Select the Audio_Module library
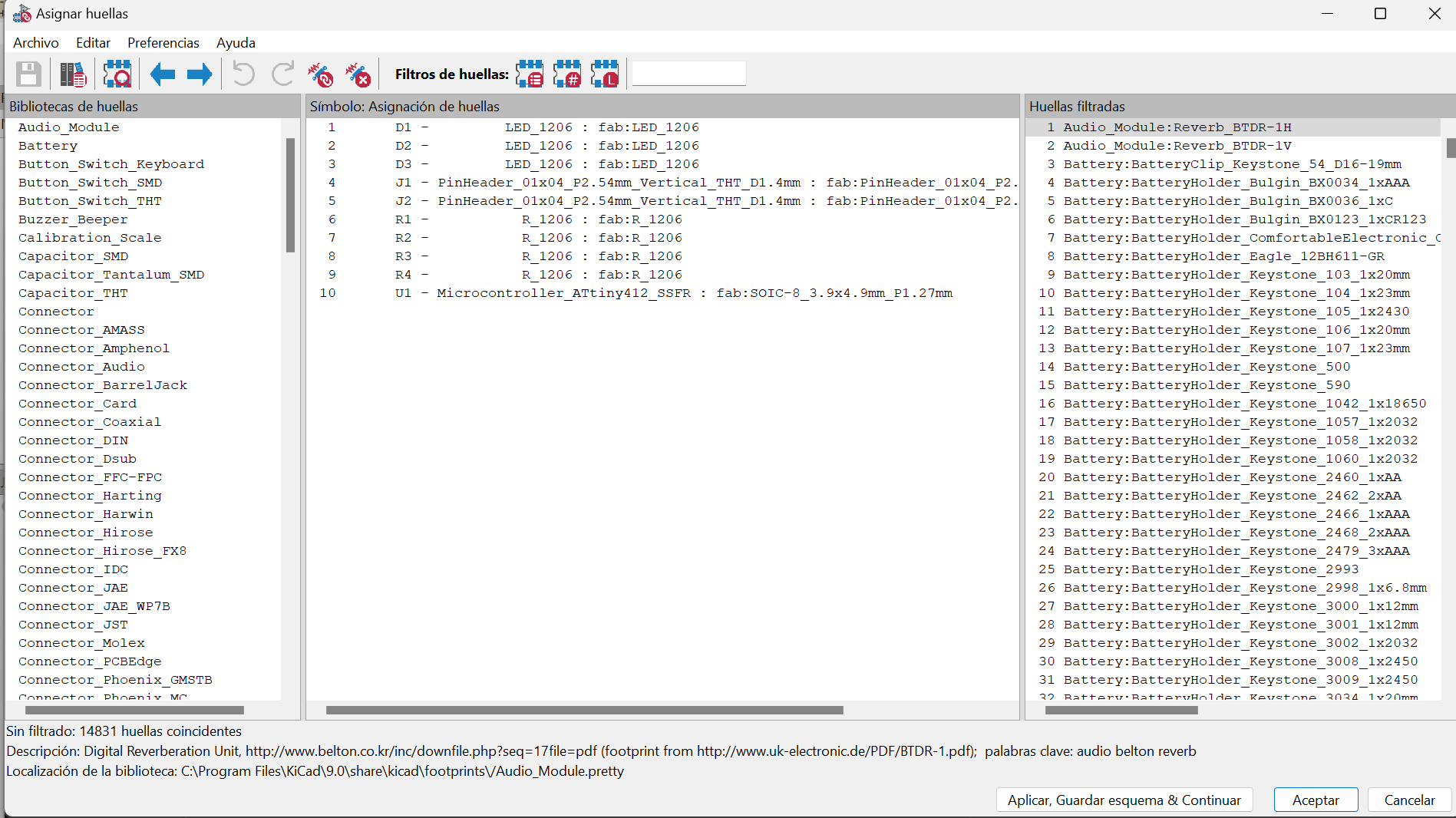This screenshot has width=1456, height=818. point(69,127)
